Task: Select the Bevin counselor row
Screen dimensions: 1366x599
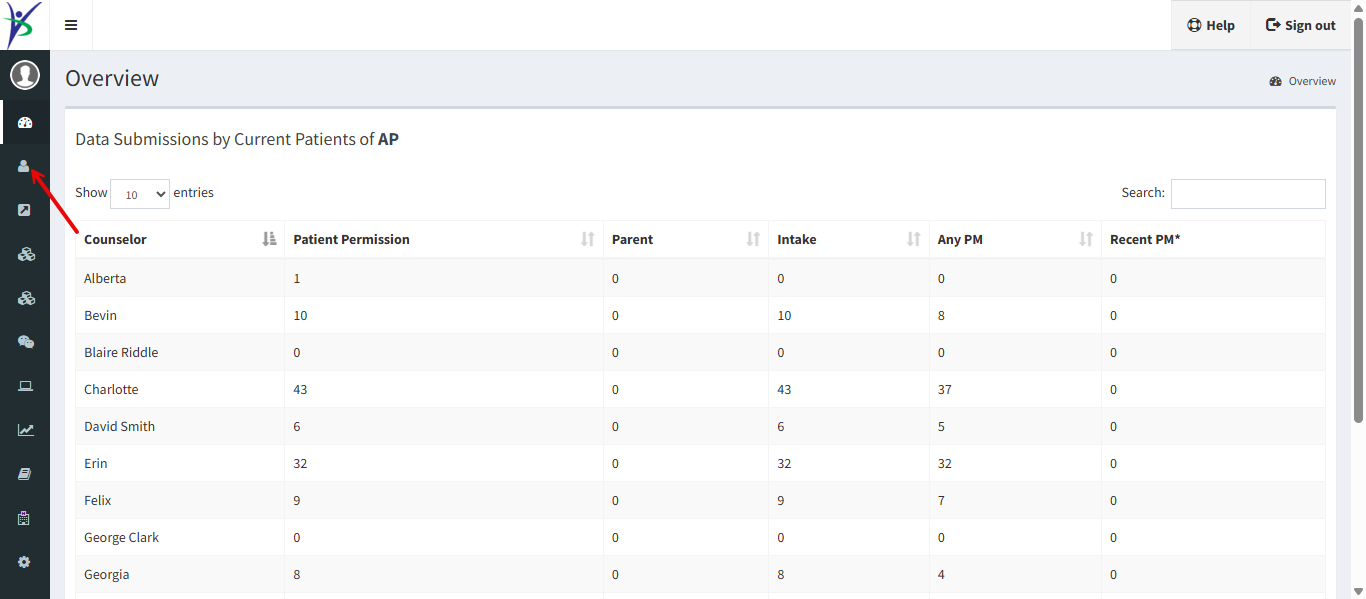Action: click(700, 315)
